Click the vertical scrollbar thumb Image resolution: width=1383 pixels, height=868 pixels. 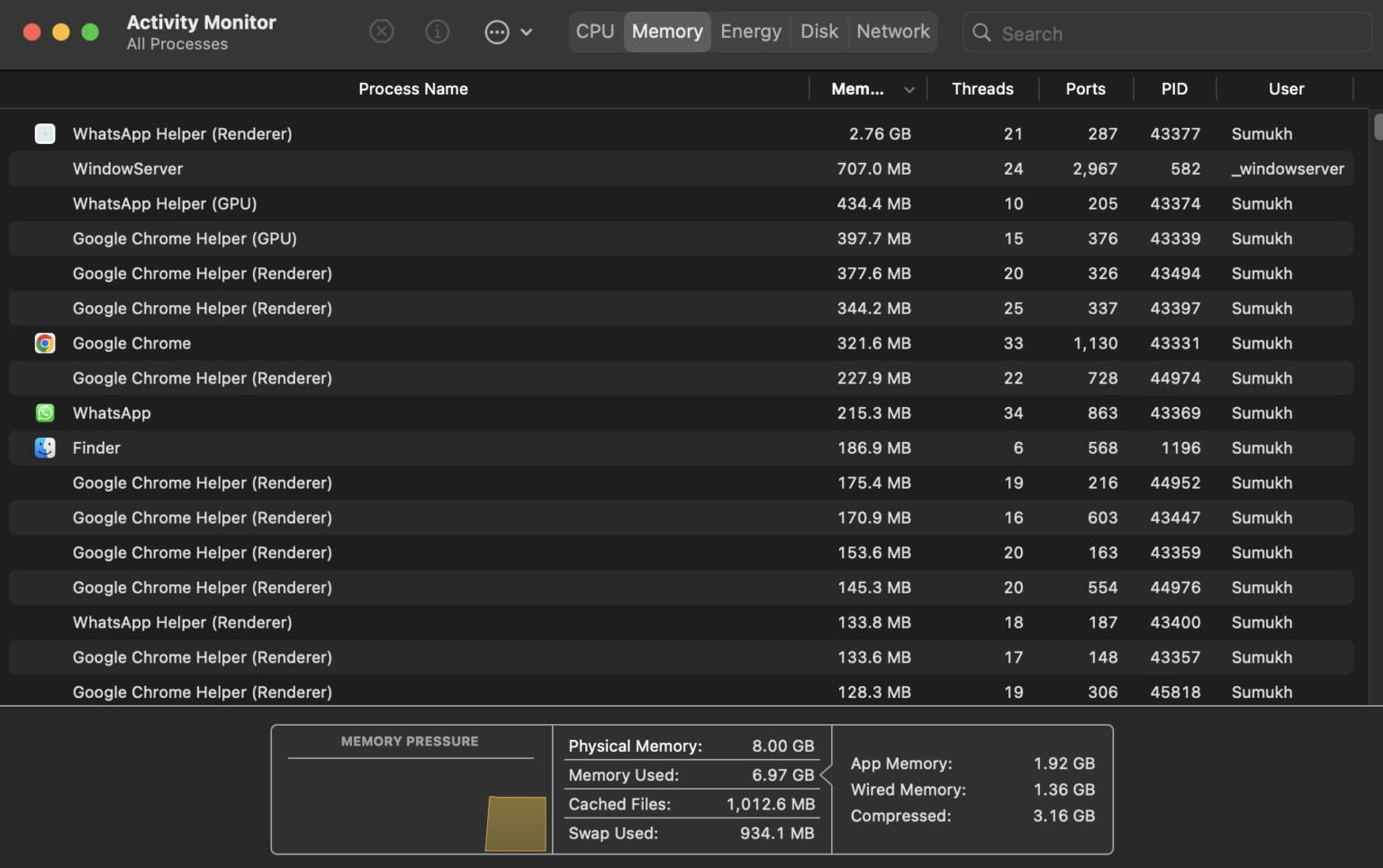pos(1378,126)
